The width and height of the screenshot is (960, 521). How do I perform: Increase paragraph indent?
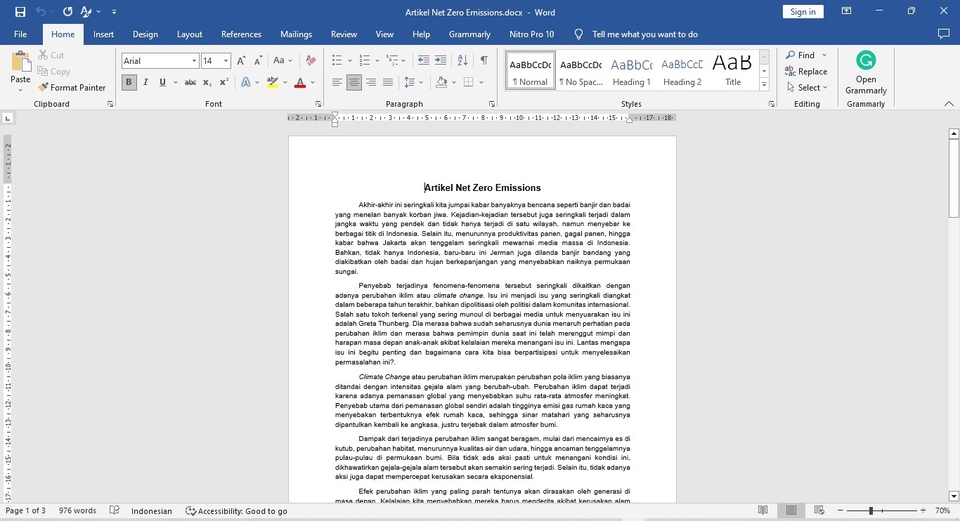[x=440, y=60]
